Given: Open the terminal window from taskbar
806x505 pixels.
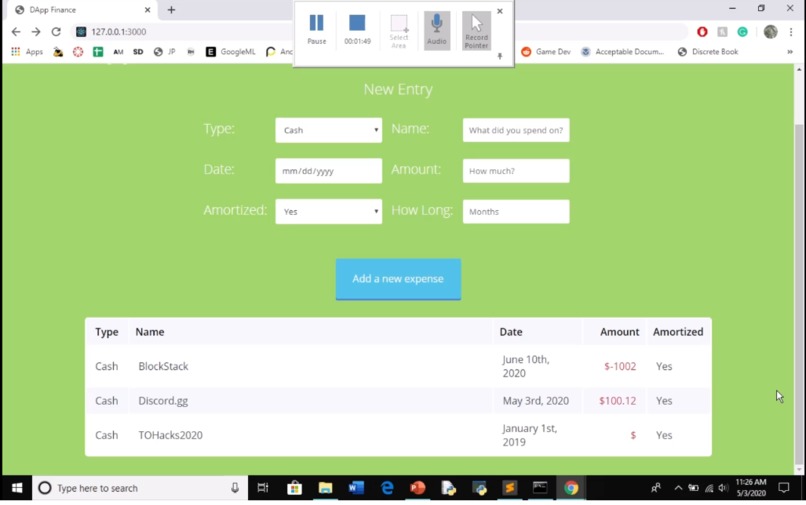Looking at the screenshot, I should 540,488.
